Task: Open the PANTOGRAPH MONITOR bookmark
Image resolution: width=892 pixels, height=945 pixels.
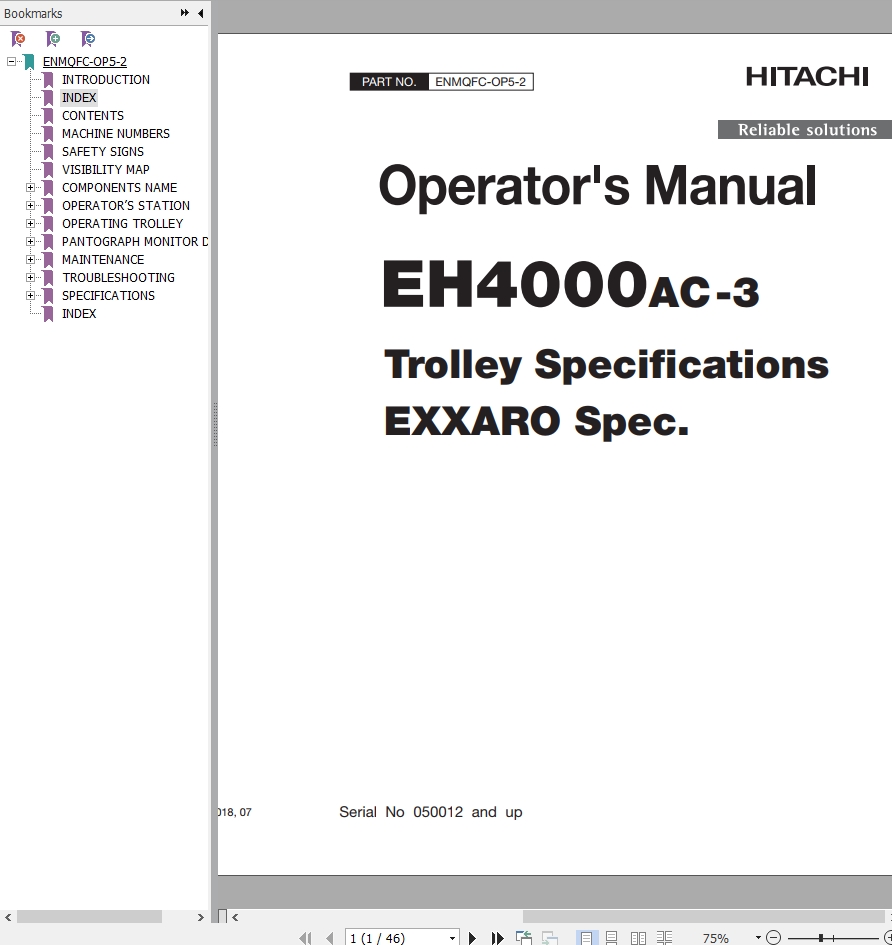Action: point(134,242)
